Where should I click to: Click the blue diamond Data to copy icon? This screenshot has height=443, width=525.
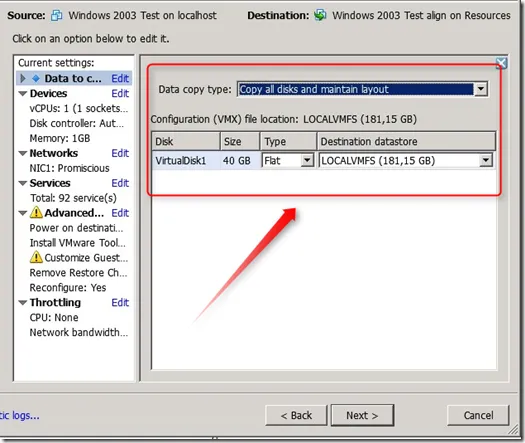point(36,78)
